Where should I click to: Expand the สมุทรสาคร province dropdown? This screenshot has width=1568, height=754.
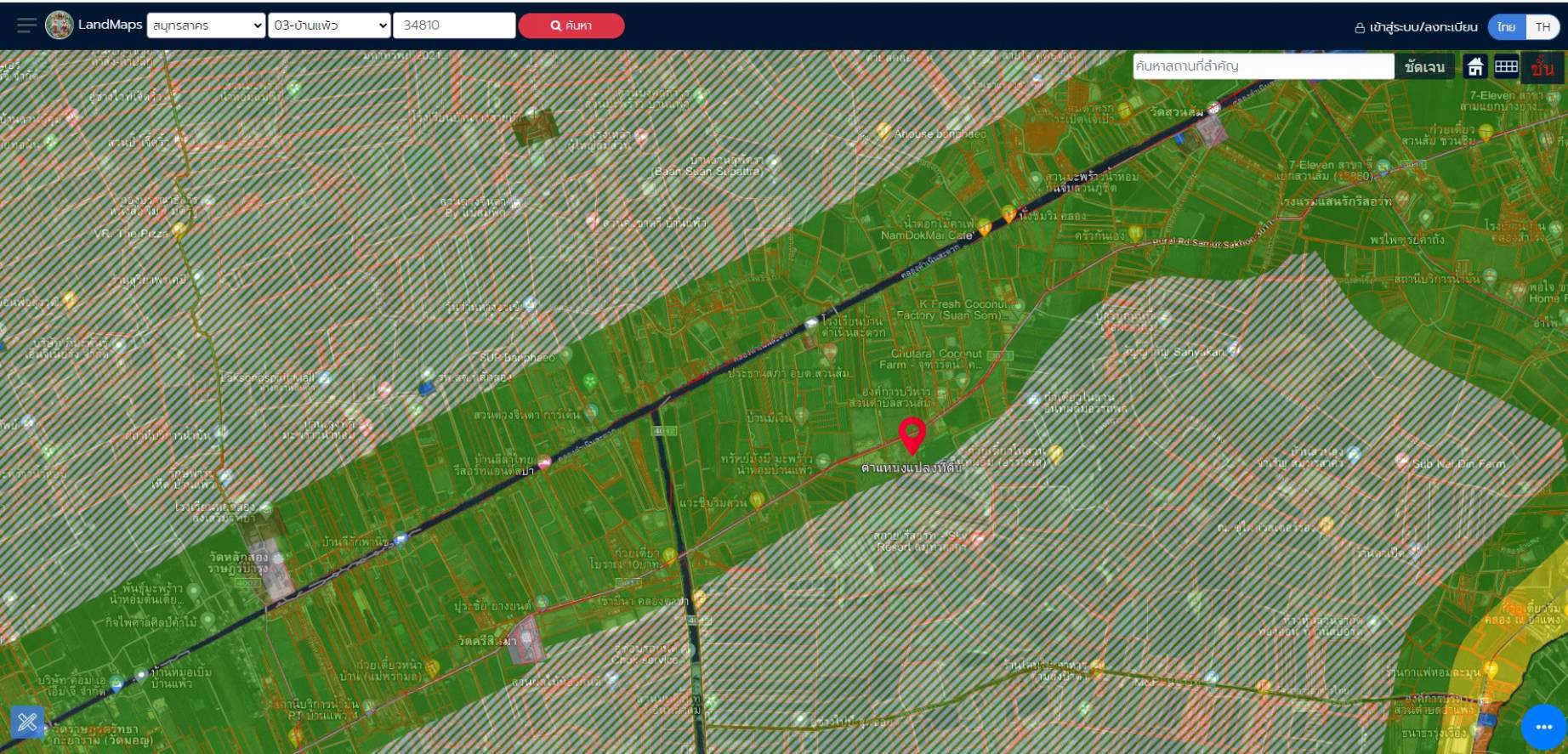coord(206,26)
